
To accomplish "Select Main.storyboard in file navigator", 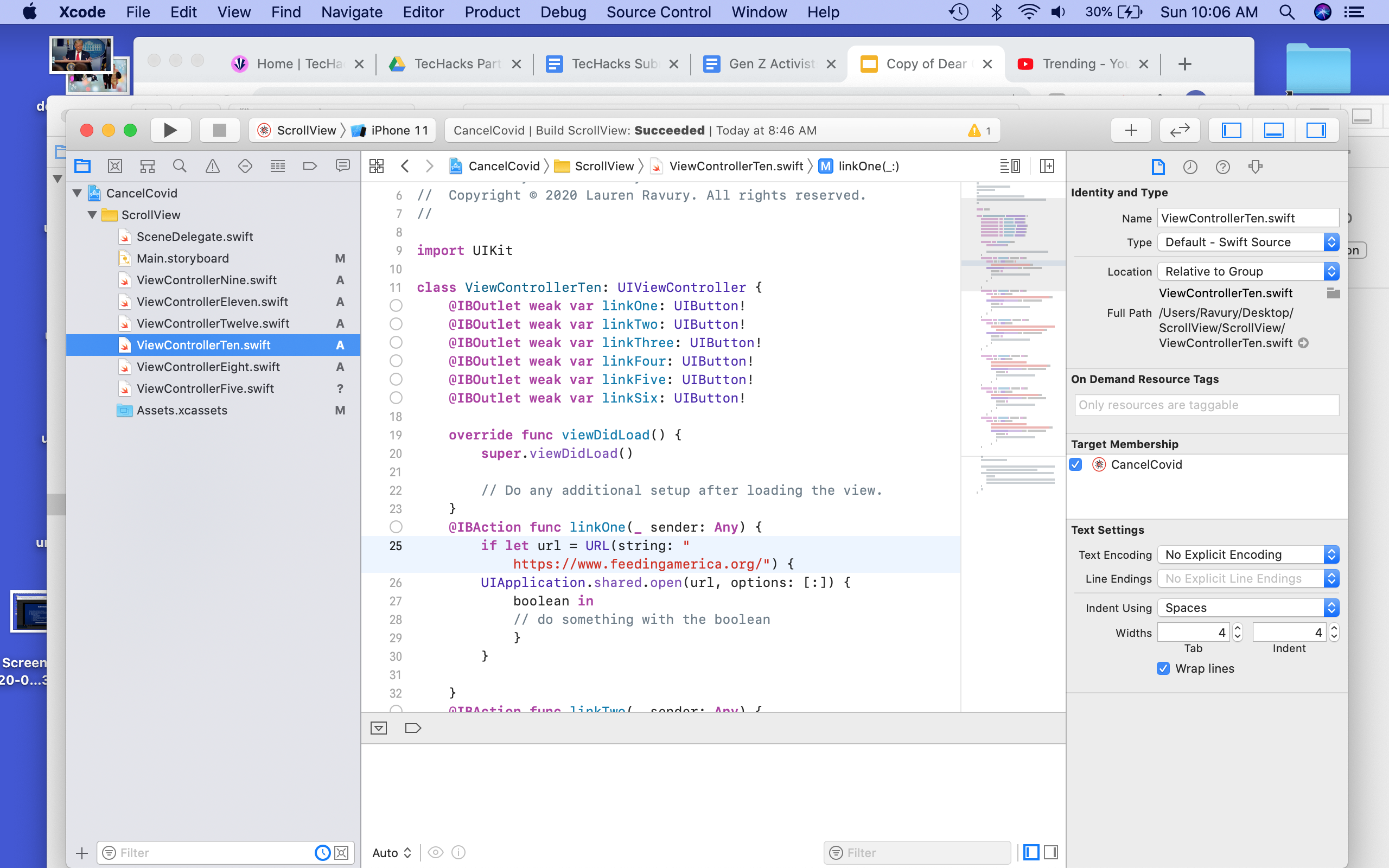I will (x=182, y=258).
